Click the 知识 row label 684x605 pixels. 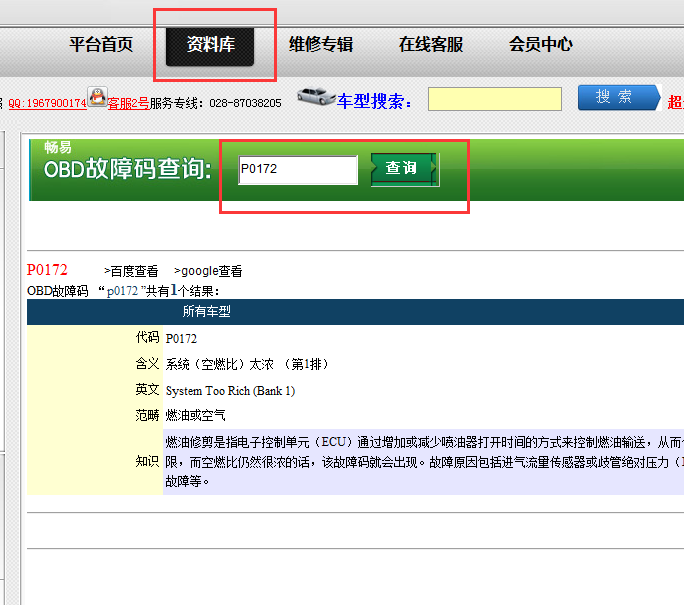point(147,461)
